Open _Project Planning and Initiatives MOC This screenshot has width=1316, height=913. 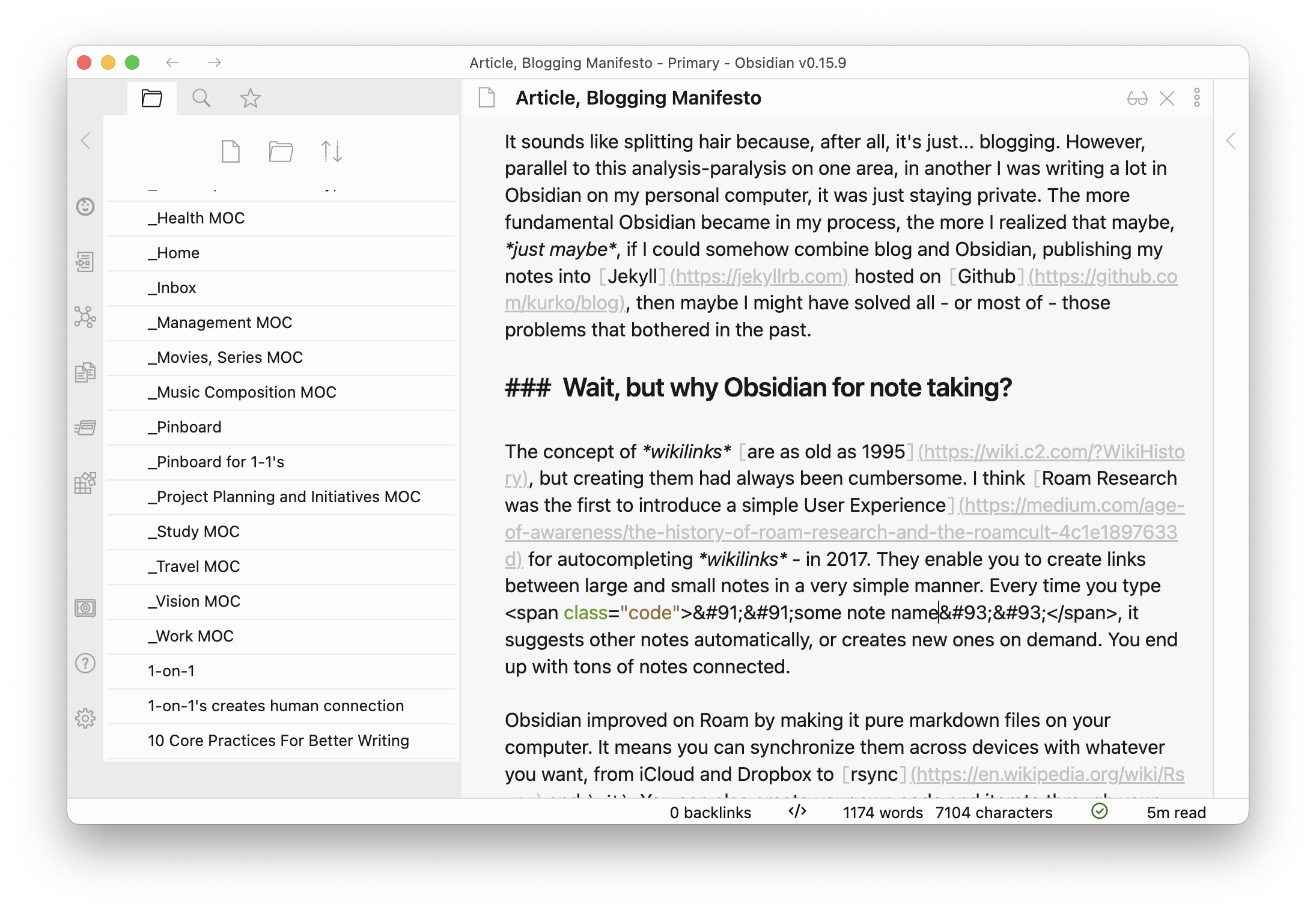coord(281,497)
